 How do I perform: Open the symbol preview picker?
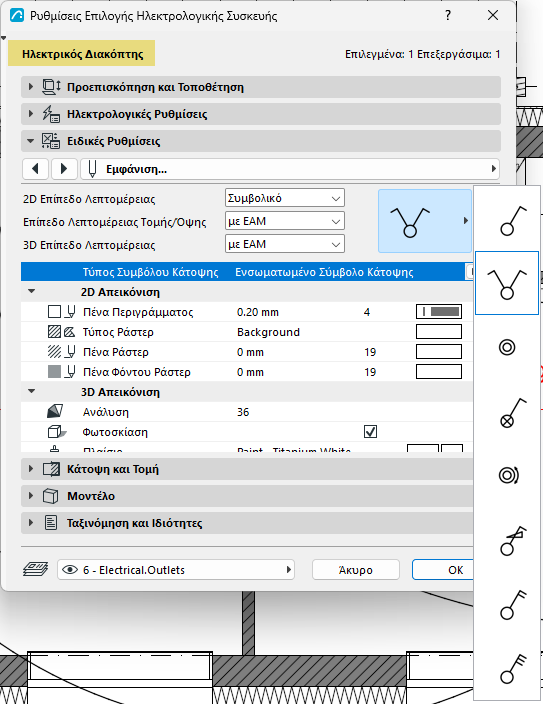click(x=425, y=220)
